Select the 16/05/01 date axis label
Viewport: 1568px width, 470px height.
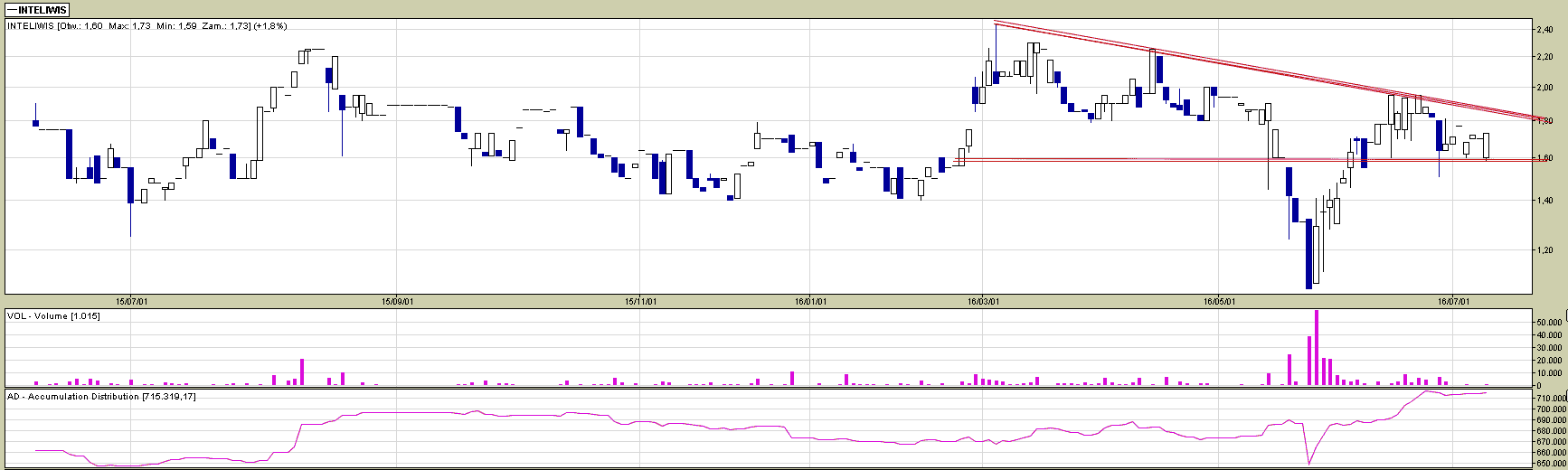(x=1219, y=301)
